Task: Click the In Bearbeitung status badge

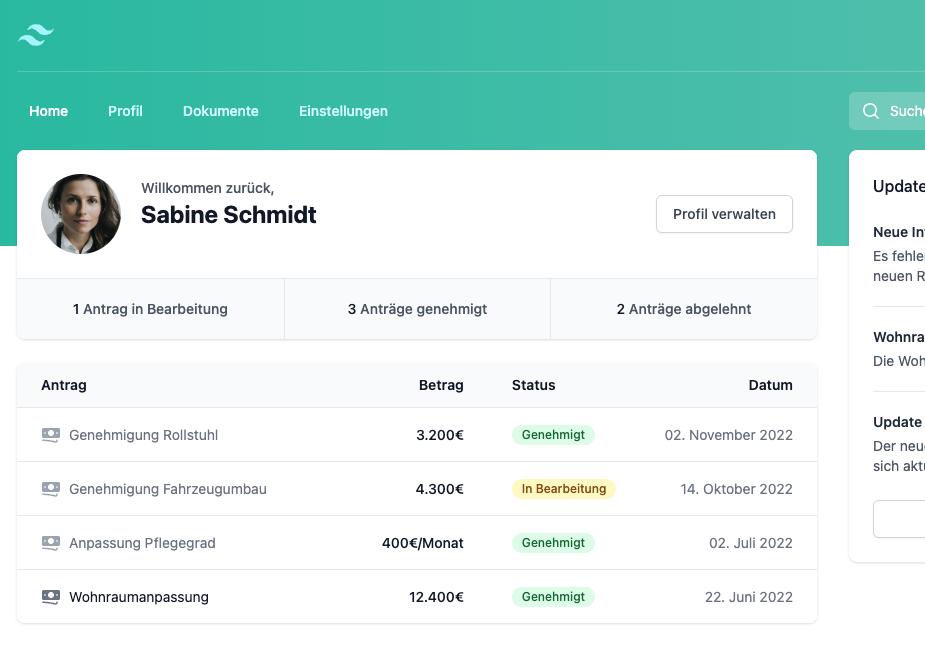Action: (563, 489)
